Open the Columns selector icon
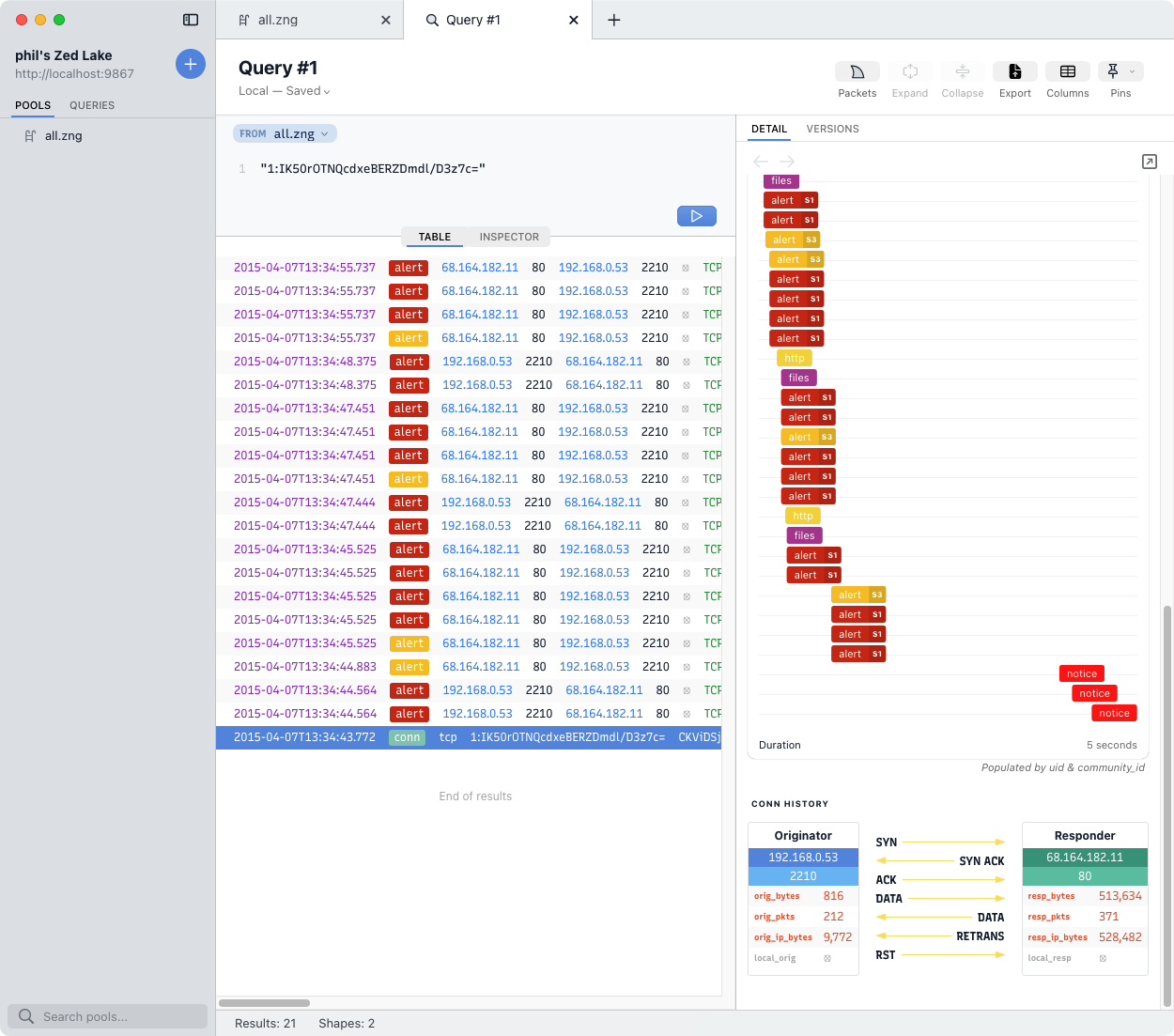Image resolution: width=1174 pixels, height=1036 pixels. pos(1067,70)
